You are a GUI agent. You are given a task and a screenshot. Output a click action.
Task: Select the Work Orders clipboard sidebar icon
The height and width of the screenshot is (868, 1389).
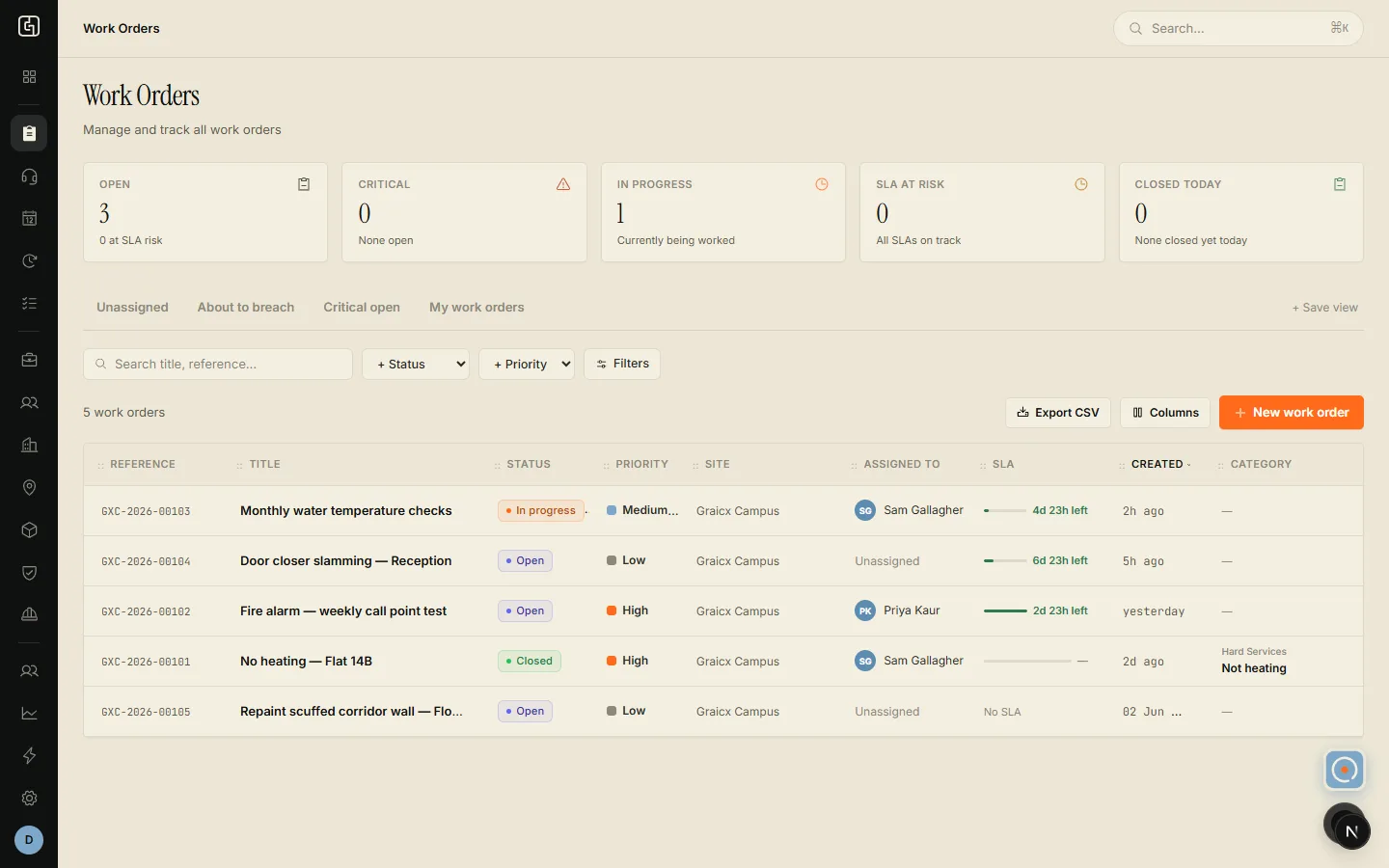point(29,133)
